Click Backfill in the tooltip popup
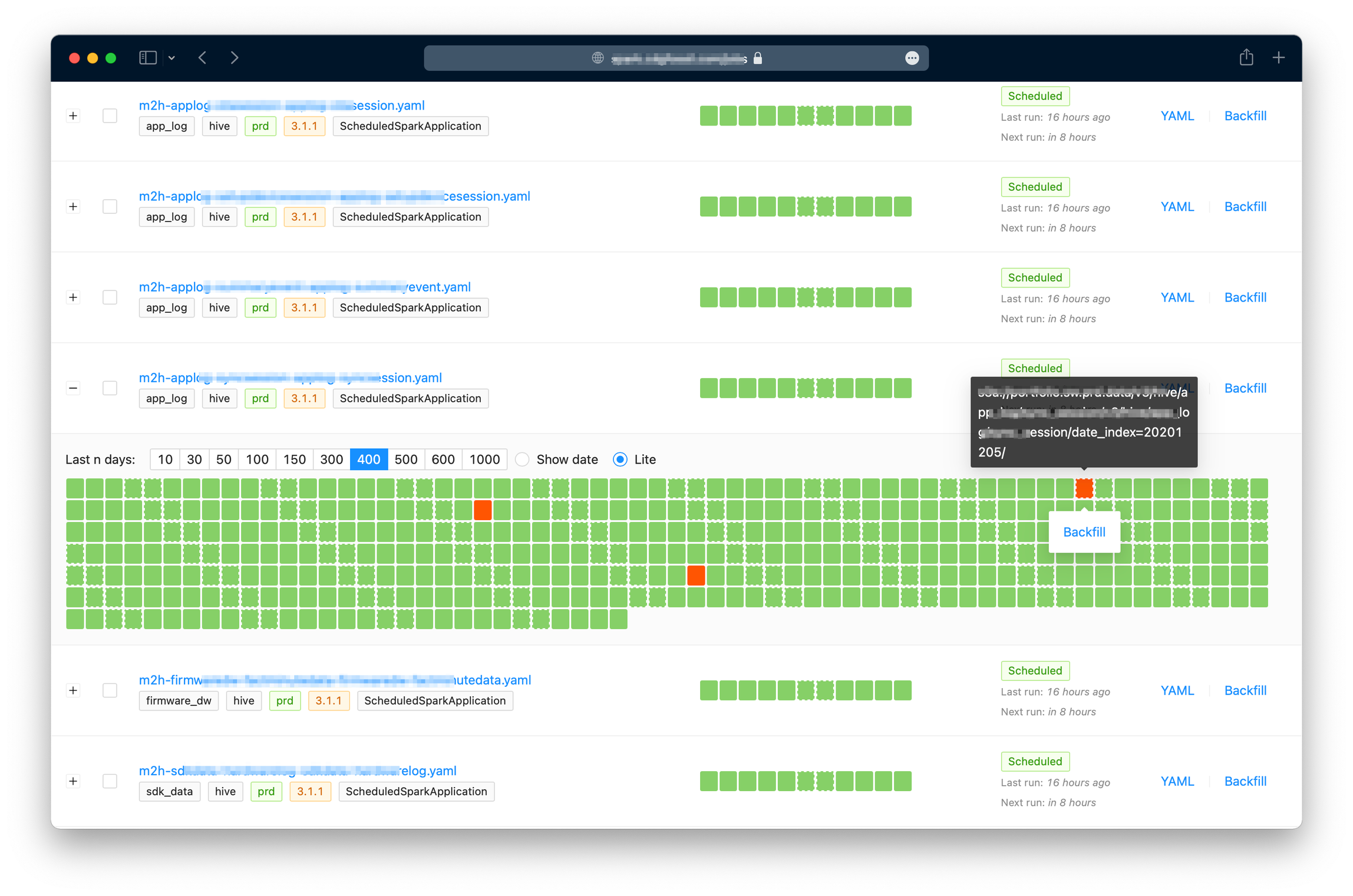Viewport: 1353px width, 896px height. [x=1084, y=531]
